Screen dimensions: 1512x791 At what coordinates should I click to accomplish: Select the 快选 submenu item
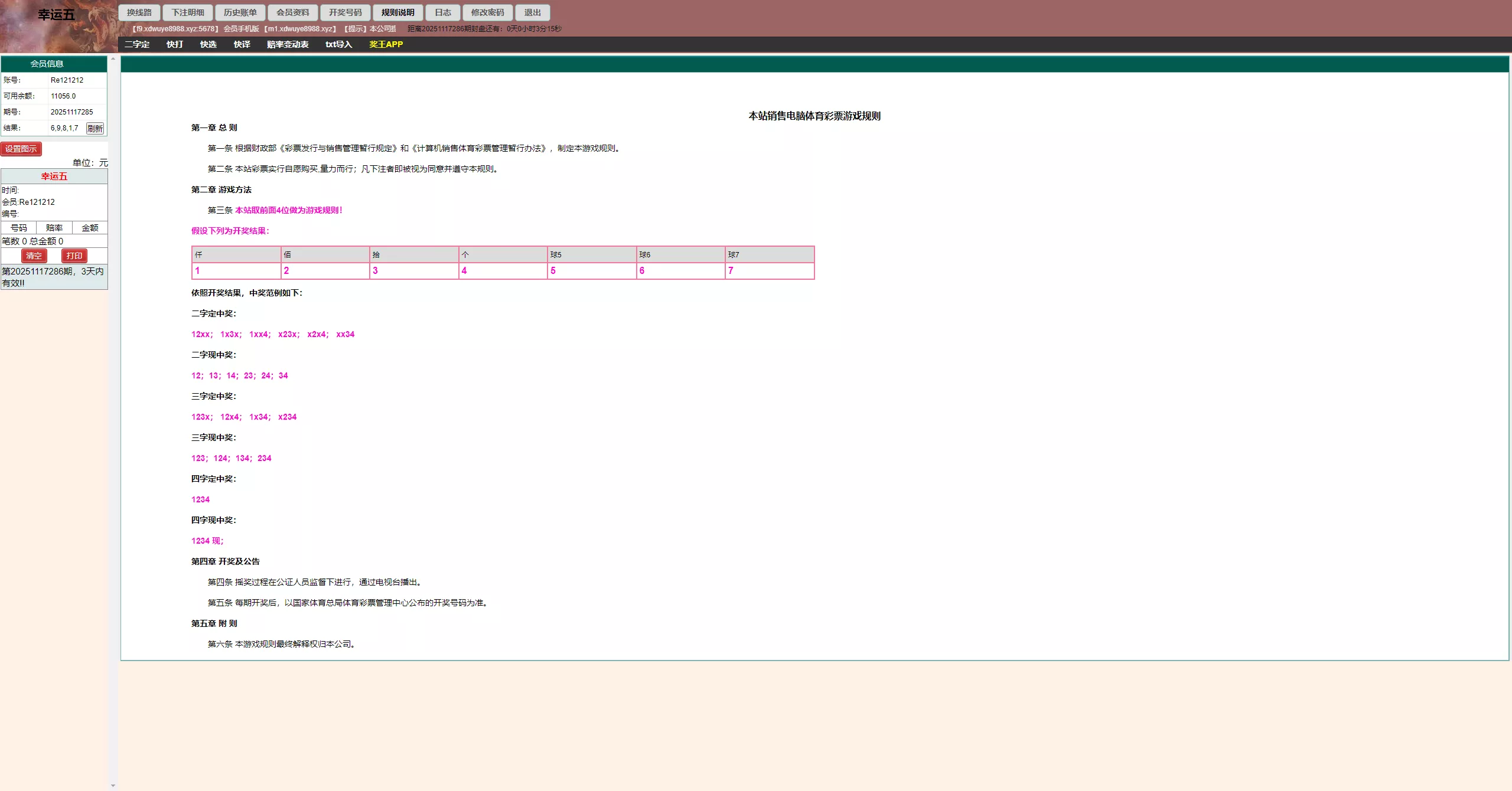(208, 44)
